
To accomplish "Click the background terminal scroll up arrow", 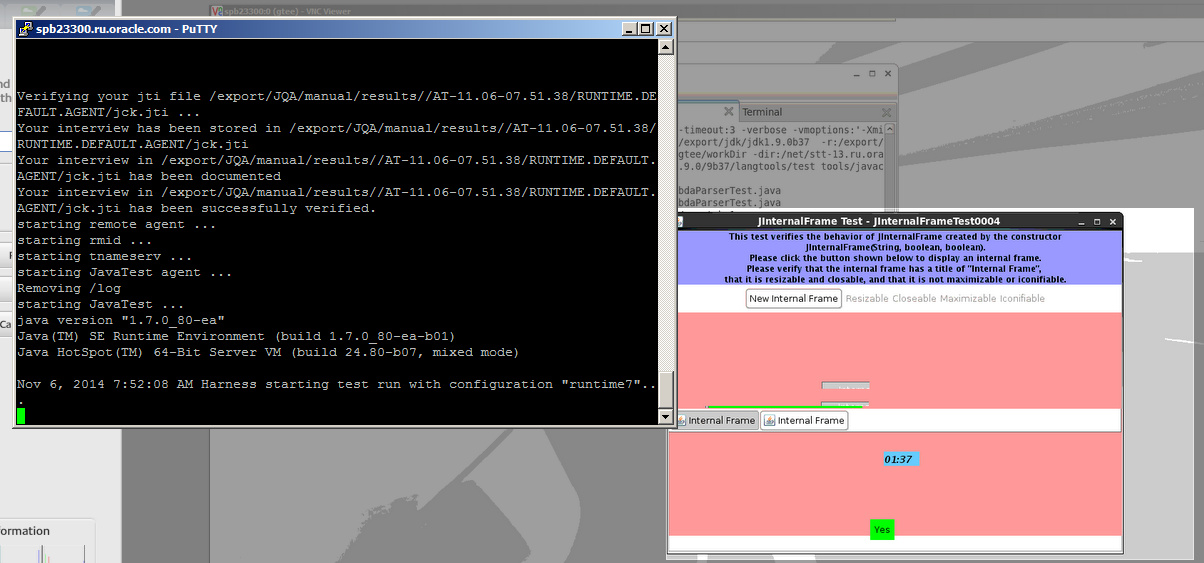I will 888,130.
